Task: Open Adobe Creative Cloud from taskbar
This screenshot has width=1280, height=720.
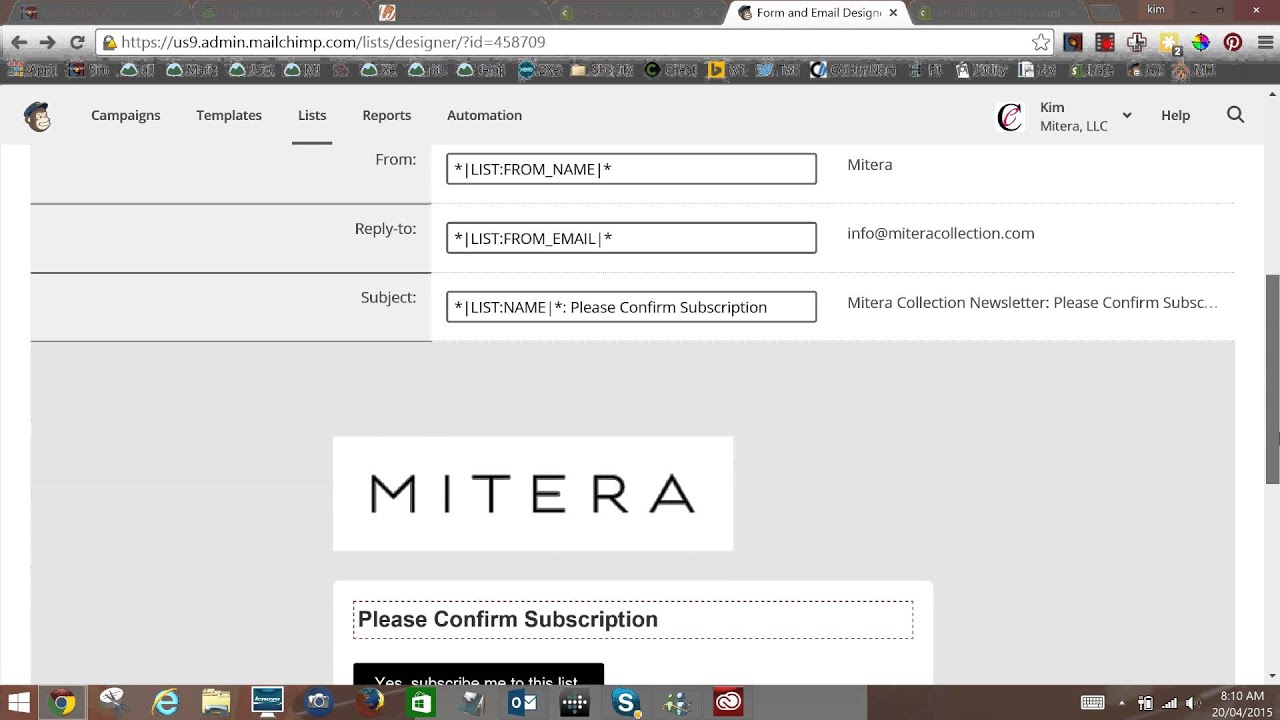Action: 728,702
